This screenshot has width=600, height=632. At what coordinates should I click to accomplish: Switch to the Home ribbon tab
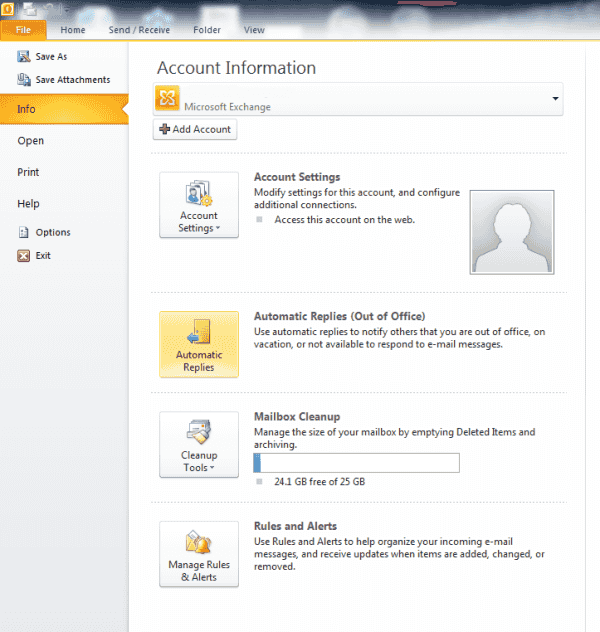click(x=73, y=30)
